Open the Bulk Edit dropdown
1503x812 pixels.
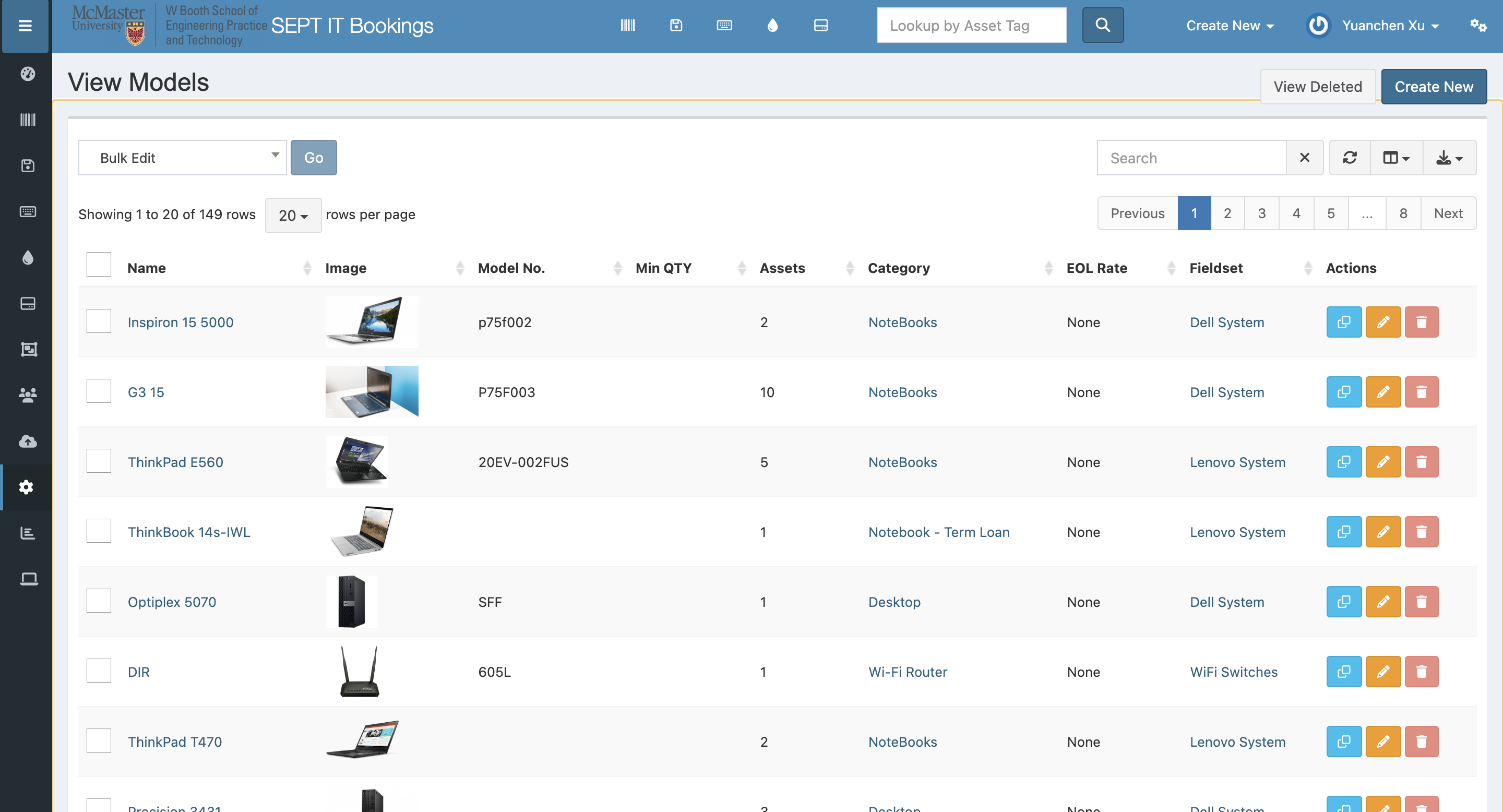point(182,158)
